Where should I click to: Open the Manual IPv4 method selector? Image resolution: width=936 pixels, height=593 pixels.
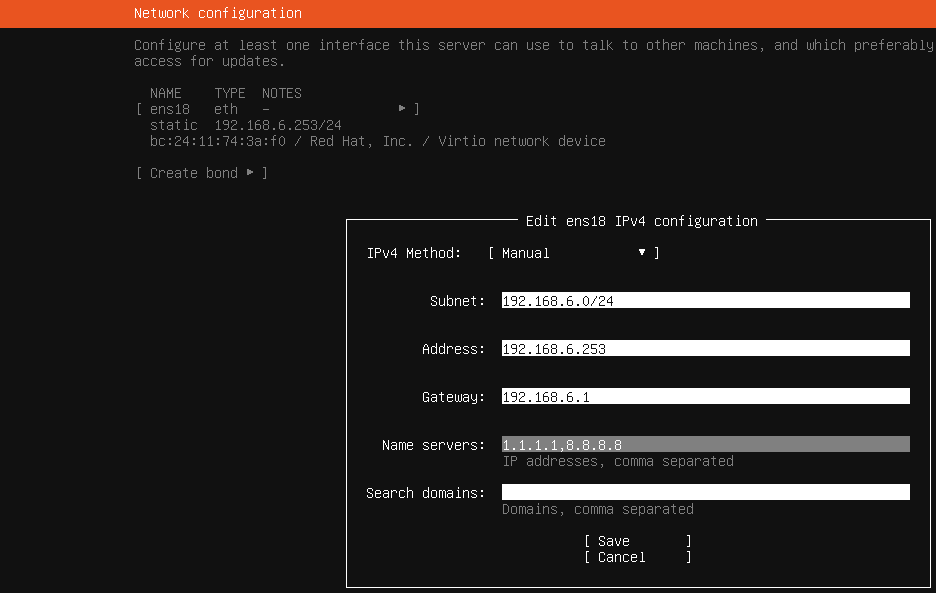(x=572, y=253)
